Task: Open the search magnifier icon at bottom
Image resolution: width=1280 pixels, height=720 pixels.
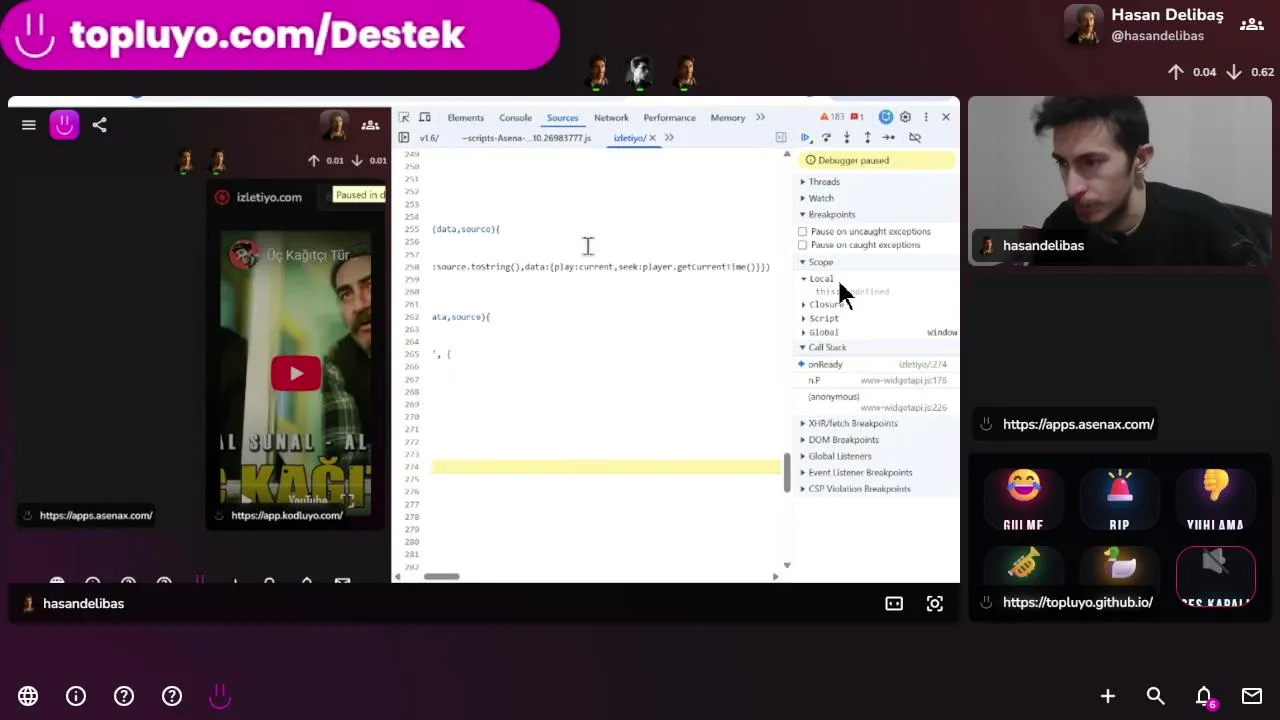Action: [1155, 696]
